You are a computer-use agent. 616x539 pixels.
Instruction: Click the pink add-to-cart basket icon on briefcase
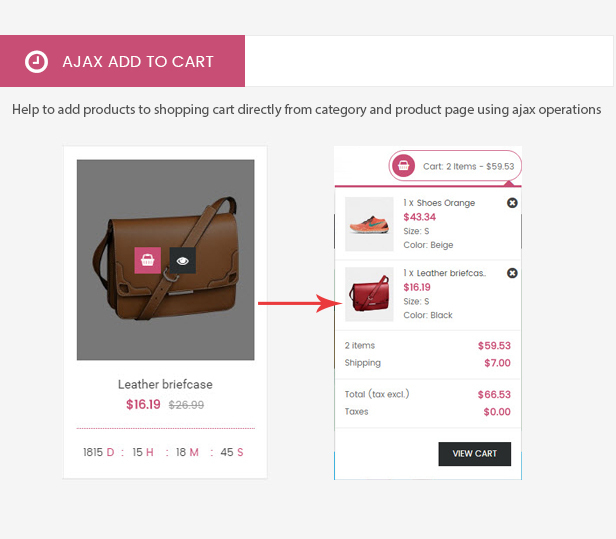click(147, 260)
